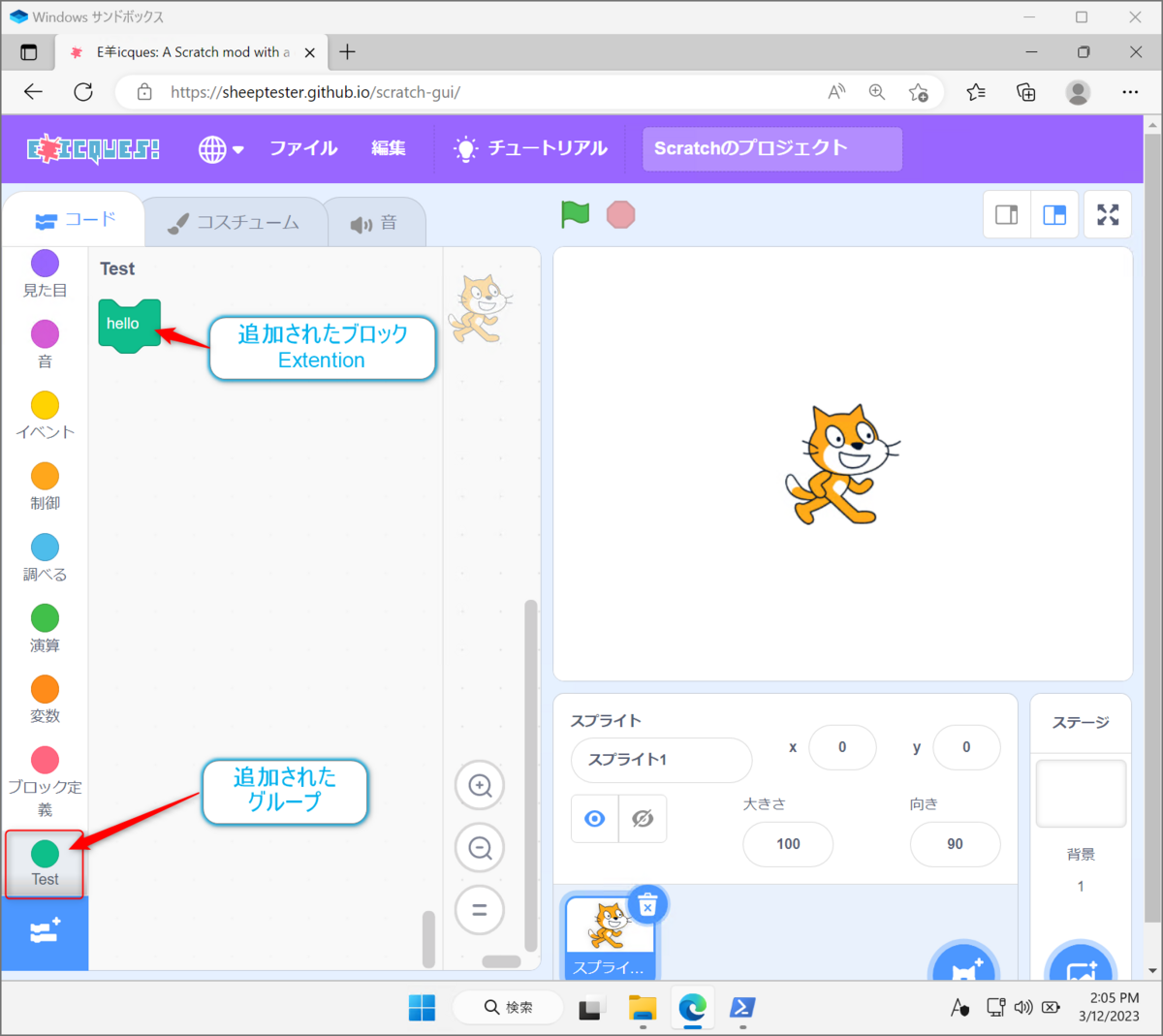
Task: Click the taskbar 検索 search box
Action: [x=508, y=1008]
